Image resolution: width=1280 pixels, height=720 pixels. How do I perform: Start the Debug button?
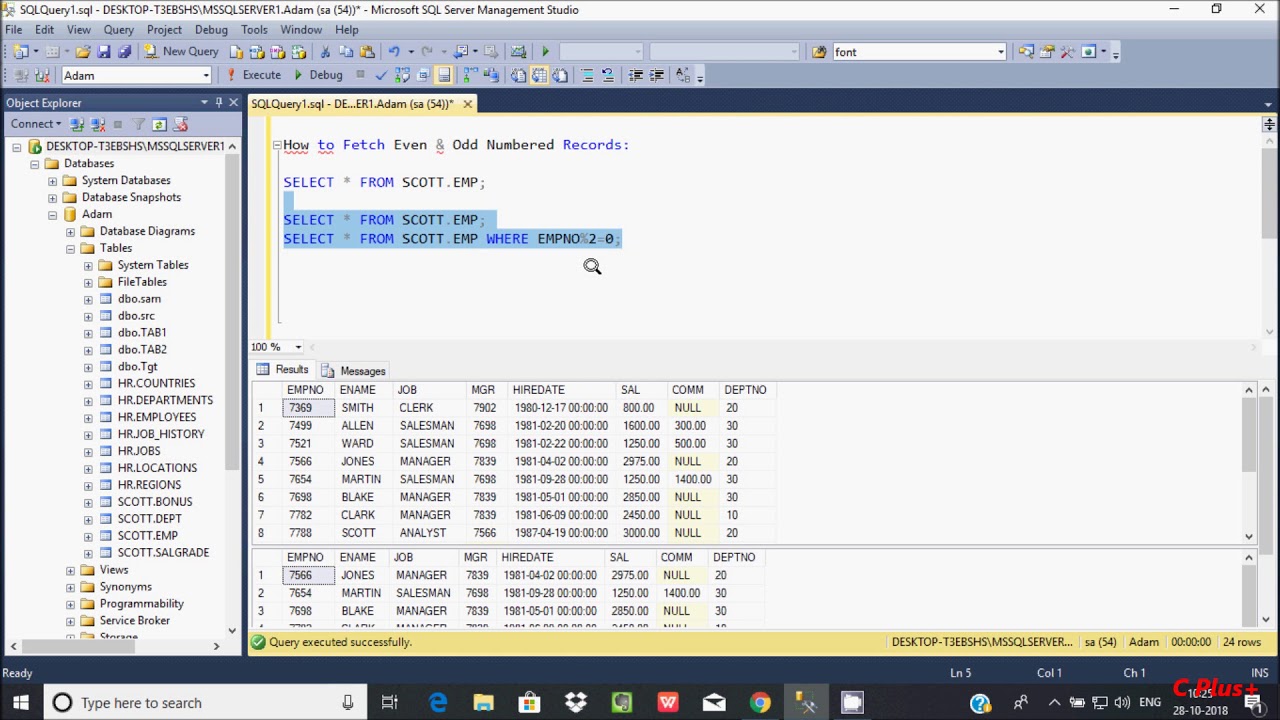tap(319, 75)
